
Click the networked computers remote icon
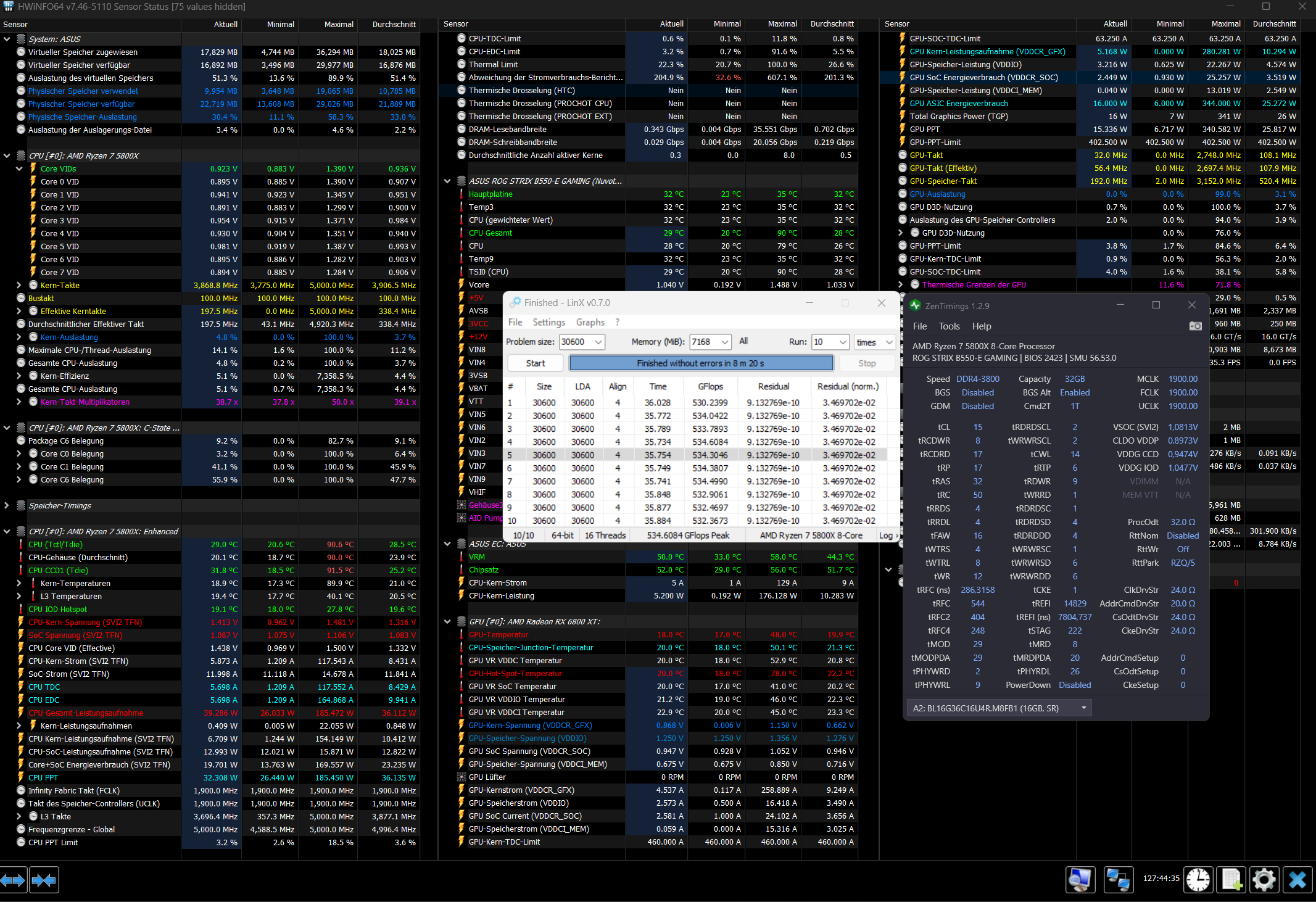click(1118, 880)
